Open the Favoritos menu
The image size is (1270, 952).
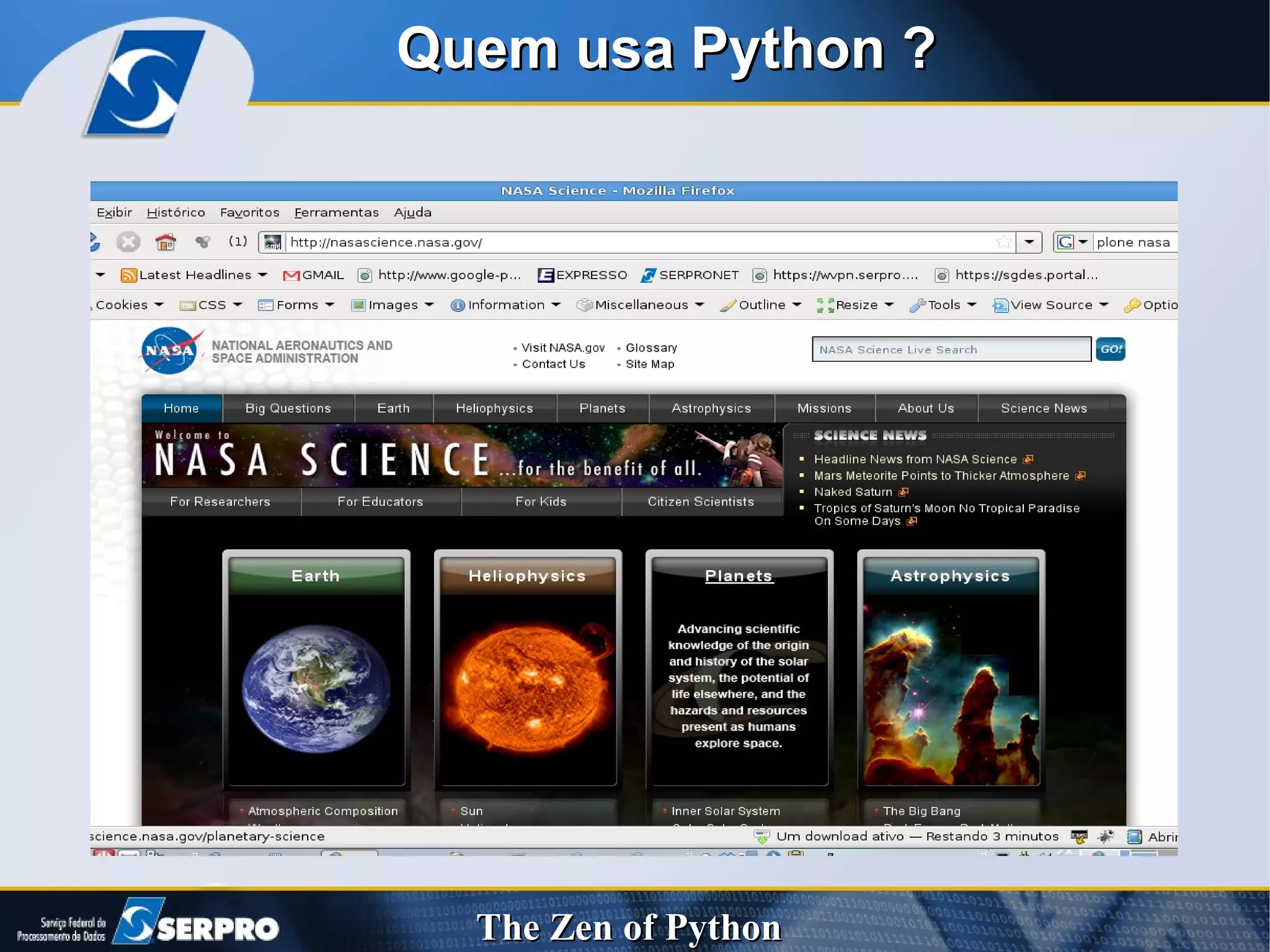(x=249, y=213)
